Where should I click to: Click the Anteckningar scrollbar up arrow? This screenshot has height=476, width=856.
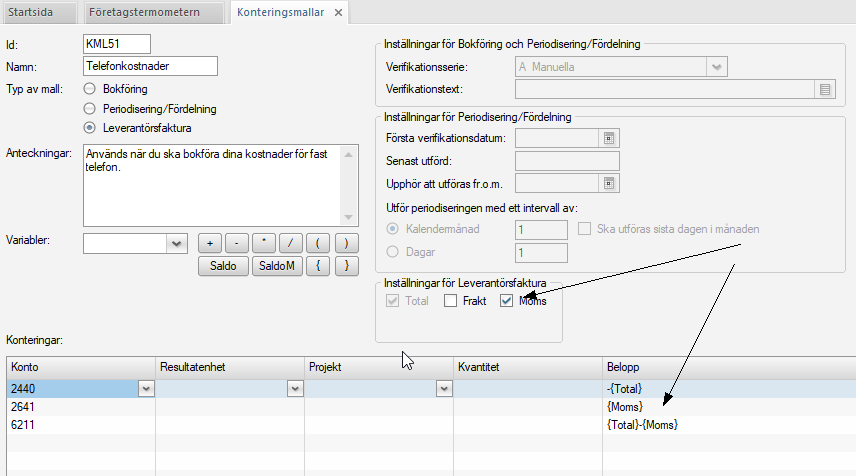point(349,154)
